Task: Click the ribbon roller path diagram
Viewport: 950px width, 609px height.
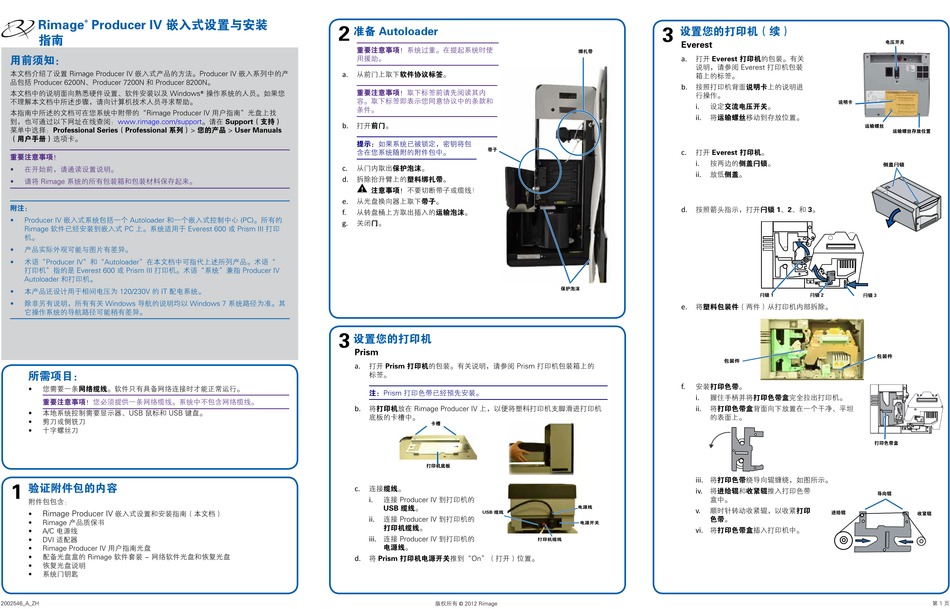Action: [x=879, y=531]
